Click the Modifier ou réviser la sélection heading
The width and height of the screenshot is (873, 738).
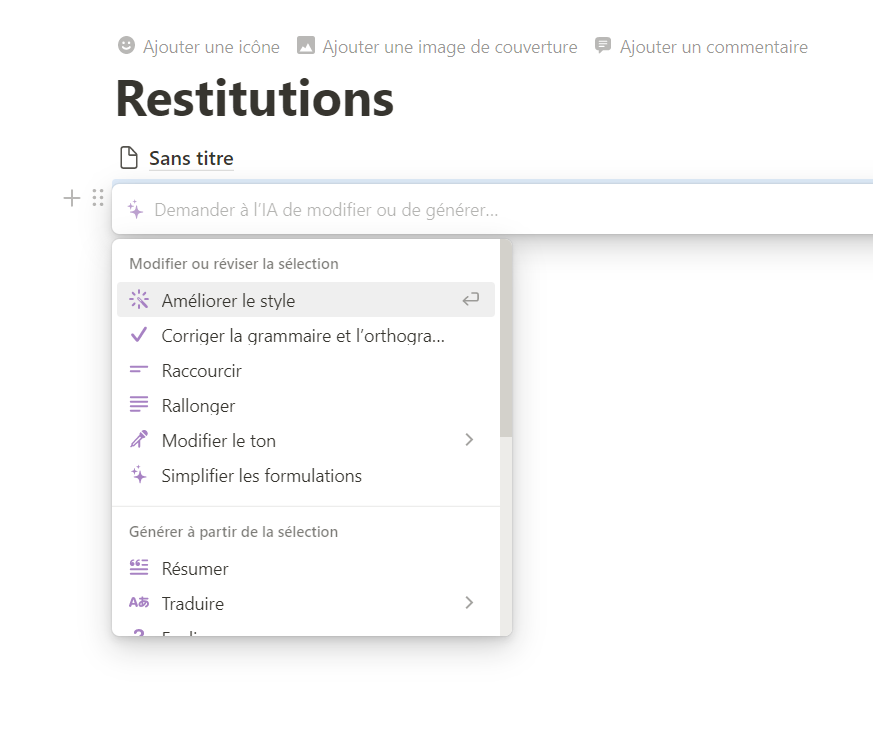point(234,264)
